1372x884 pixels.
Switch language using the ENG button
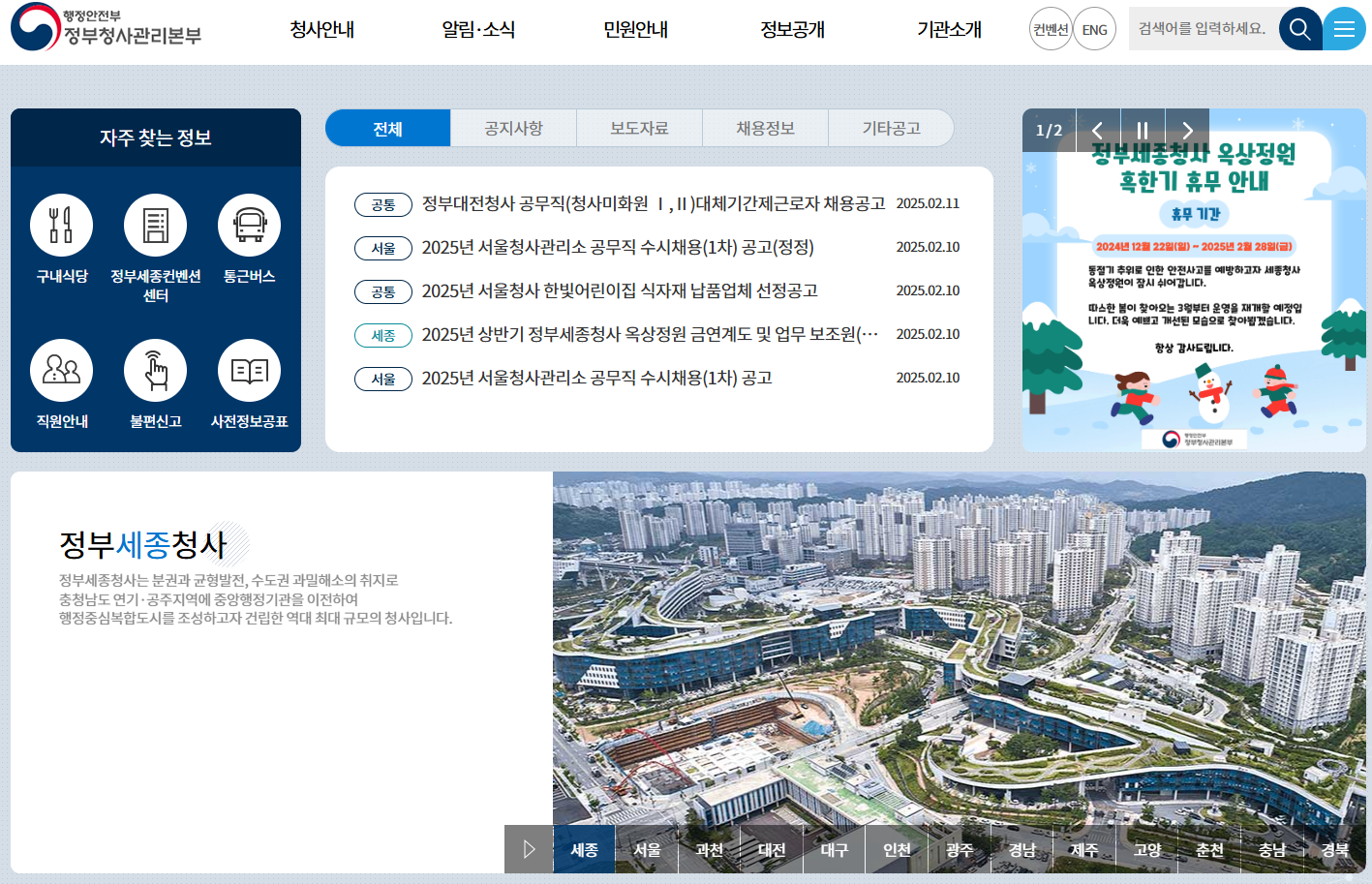(1094, 29)
